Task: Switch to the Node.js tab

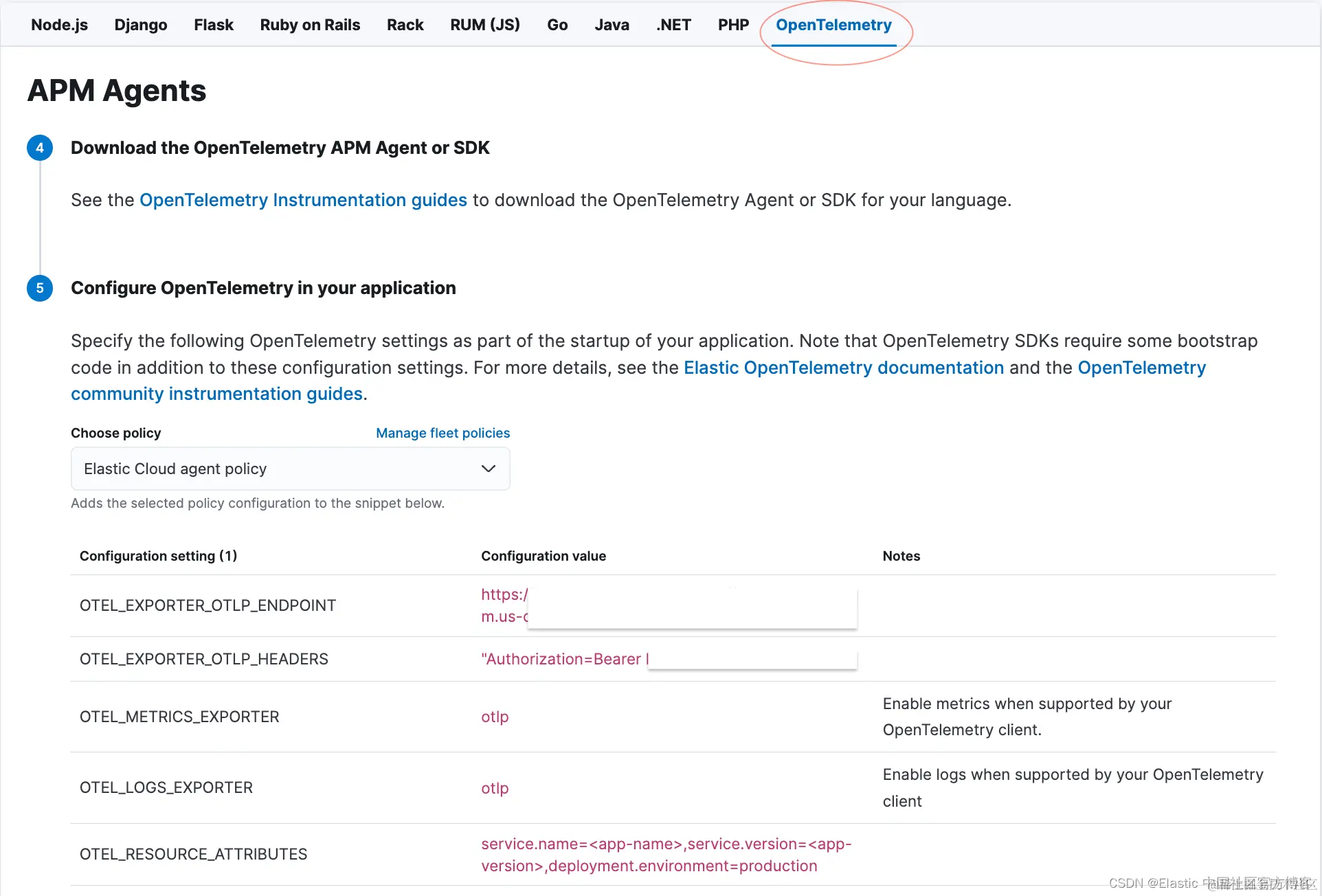Action: 59,25
